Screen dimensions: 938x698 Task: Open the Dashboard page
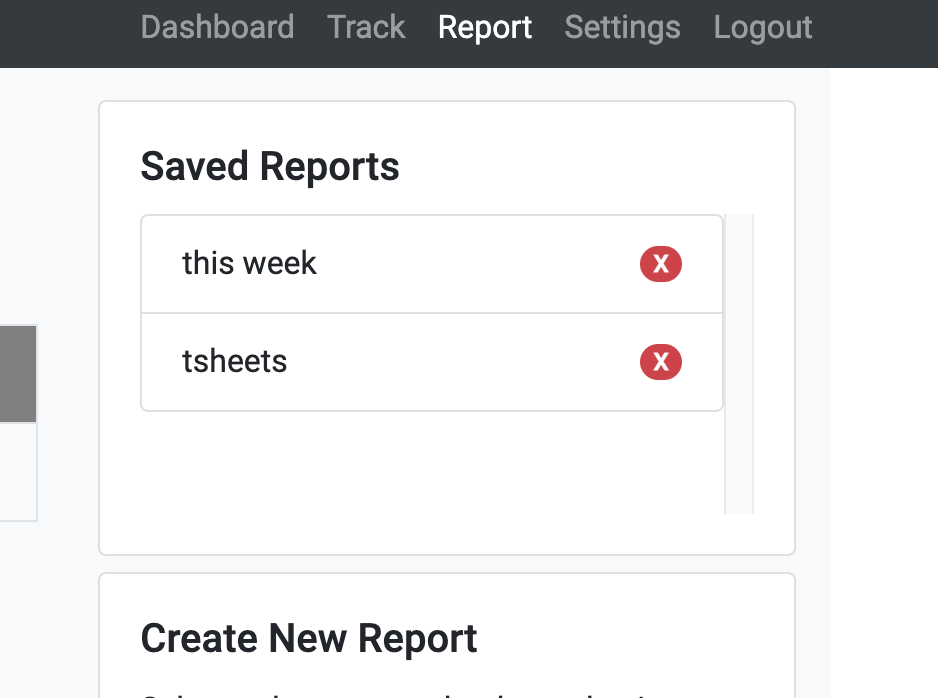coord(217,28)
